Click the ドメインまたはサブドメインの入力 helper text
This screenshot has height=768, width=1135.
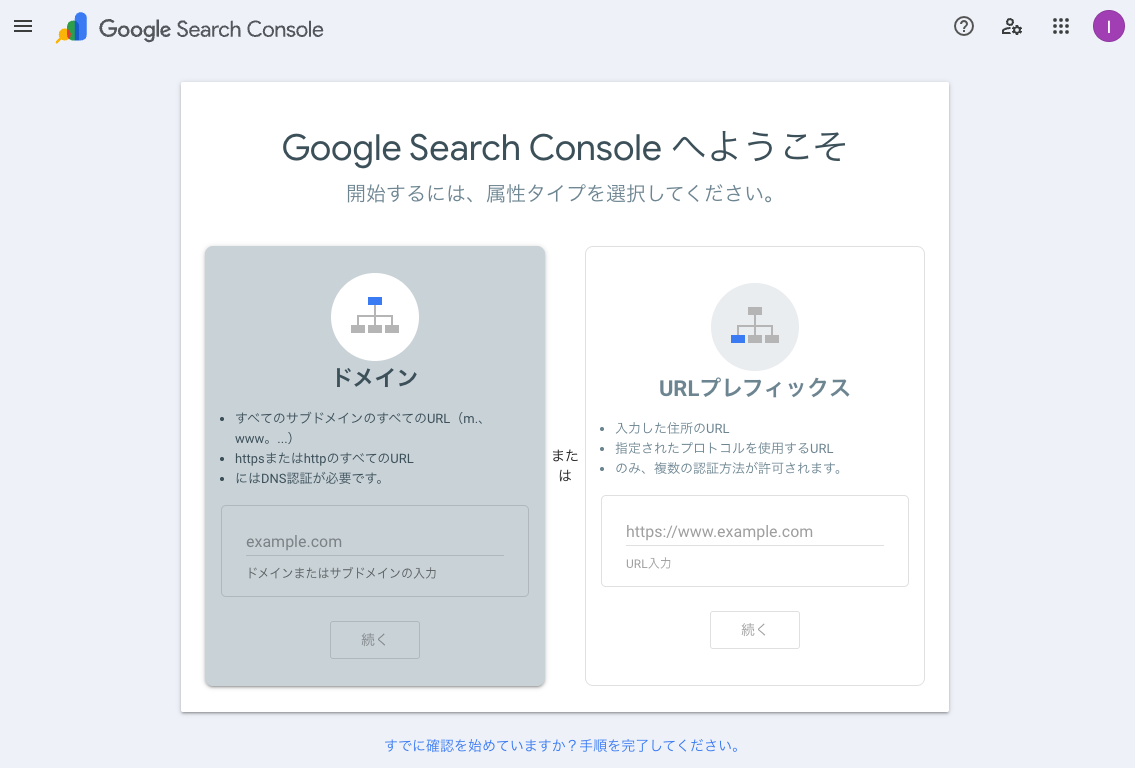point(342,573)
